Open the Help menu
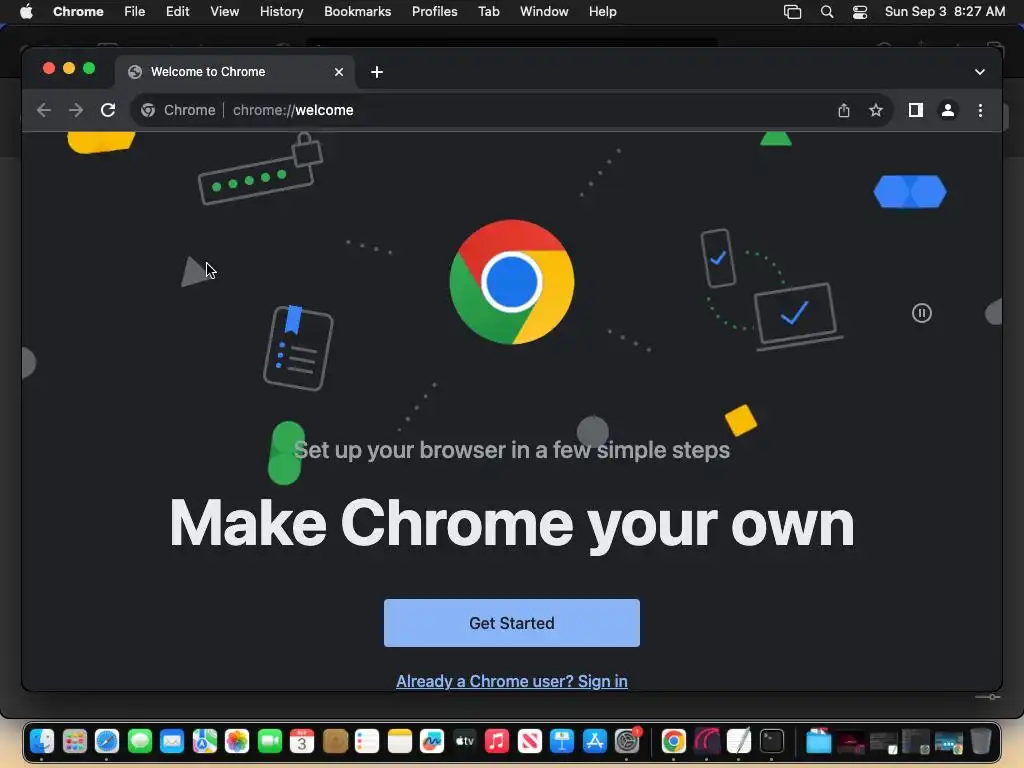This screenshot has height=768, width=1024. (x=602, y=12)
